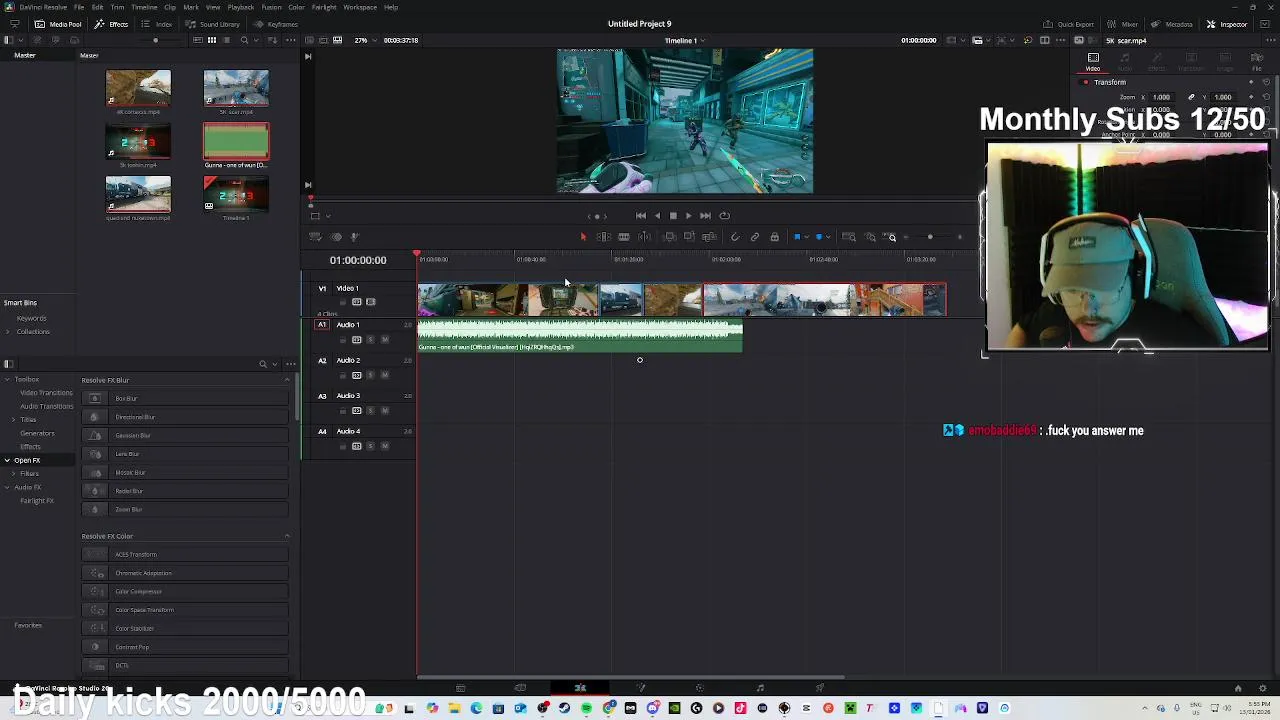Image resolution: width=1280 pixels, height=720 pixels.
Task: Toggle loop playback
Action: pyautogui.click(x=724, y=215)
